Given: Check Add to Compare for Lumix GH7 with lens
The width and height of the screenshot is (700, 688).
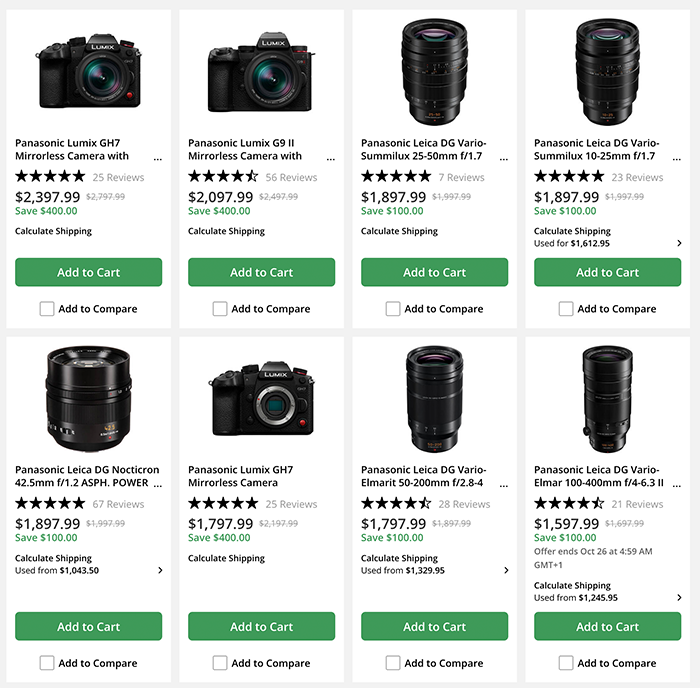Looking at the screenshot, I should [47, 309].
